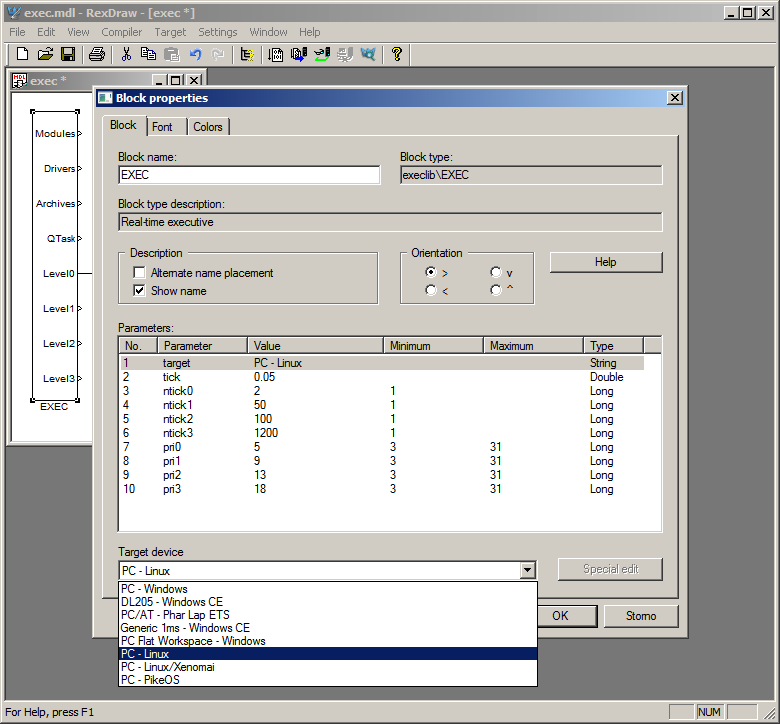Choose Generic 1ms - Windows CE target
The image size is (780, 724).
(328, 627)
